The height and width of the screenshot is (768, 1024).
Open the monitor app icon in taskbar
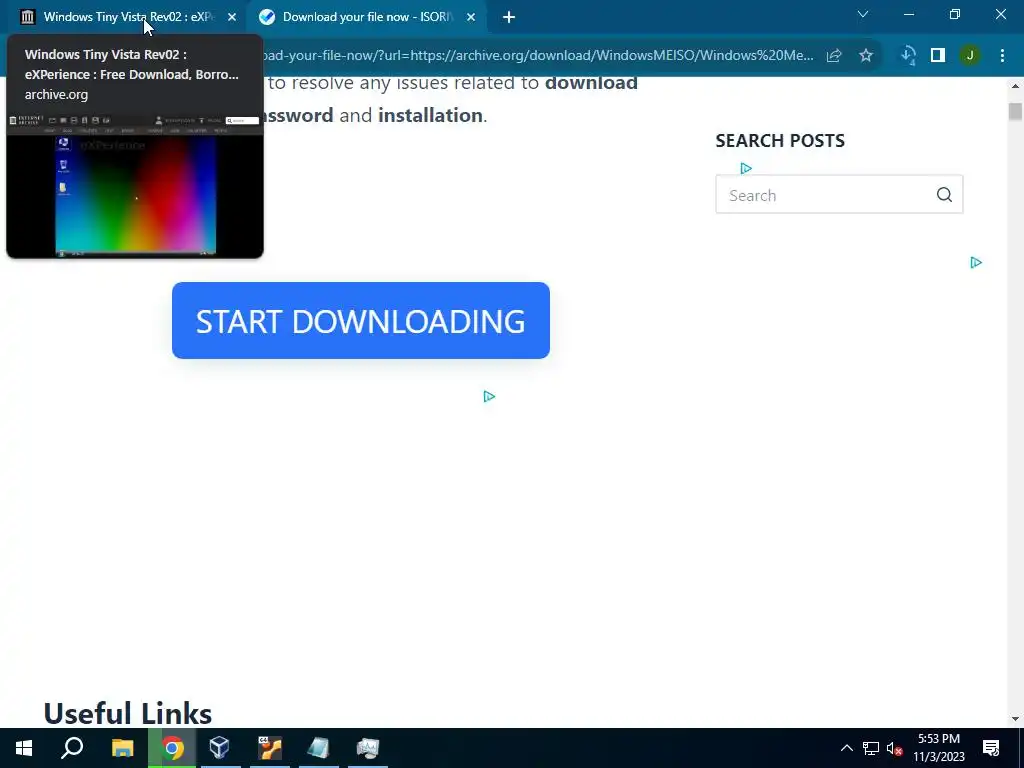(368, 748)
